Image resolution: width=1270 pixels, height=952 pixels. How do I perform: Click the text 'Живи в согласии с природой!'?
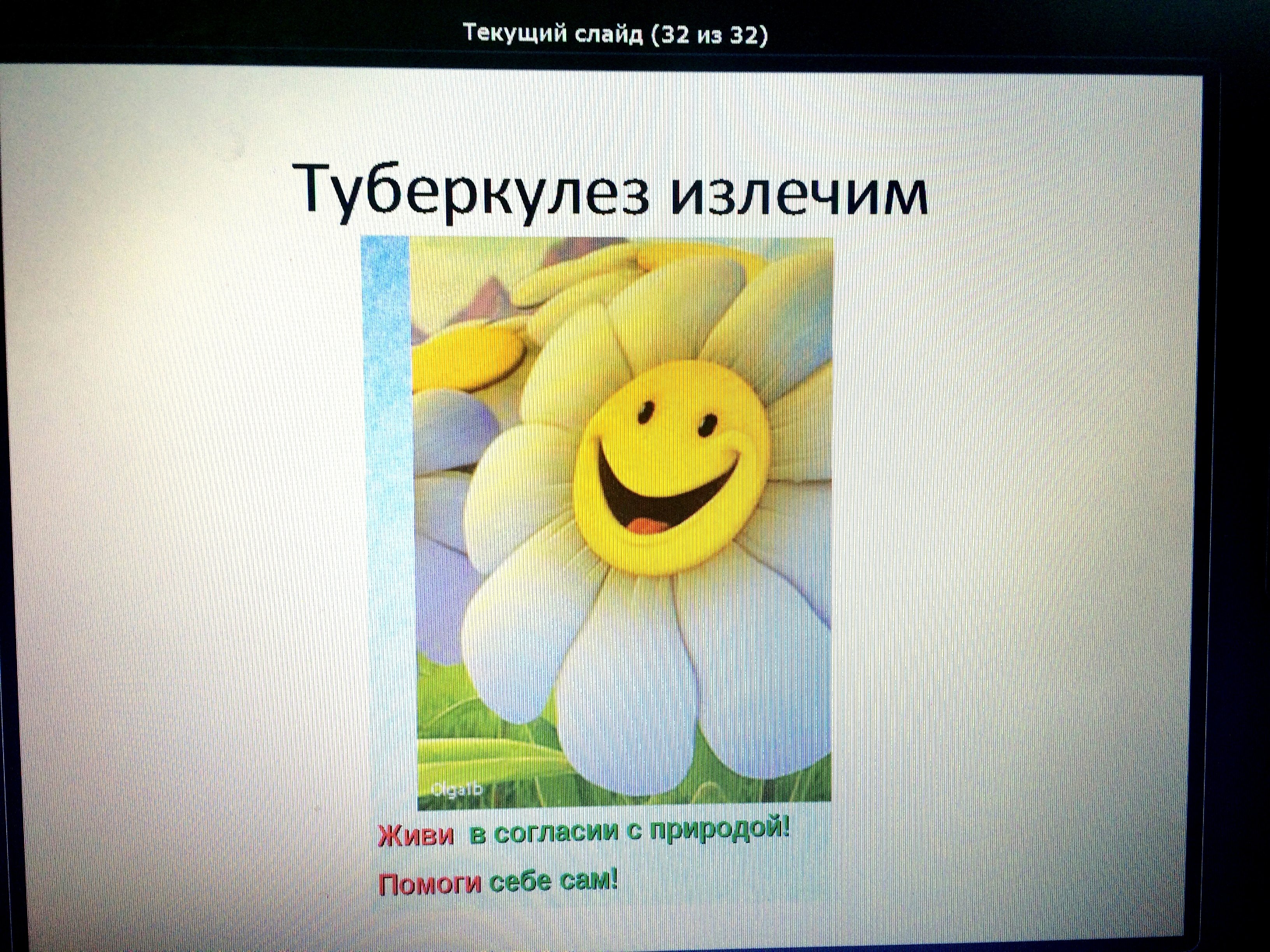583,831
